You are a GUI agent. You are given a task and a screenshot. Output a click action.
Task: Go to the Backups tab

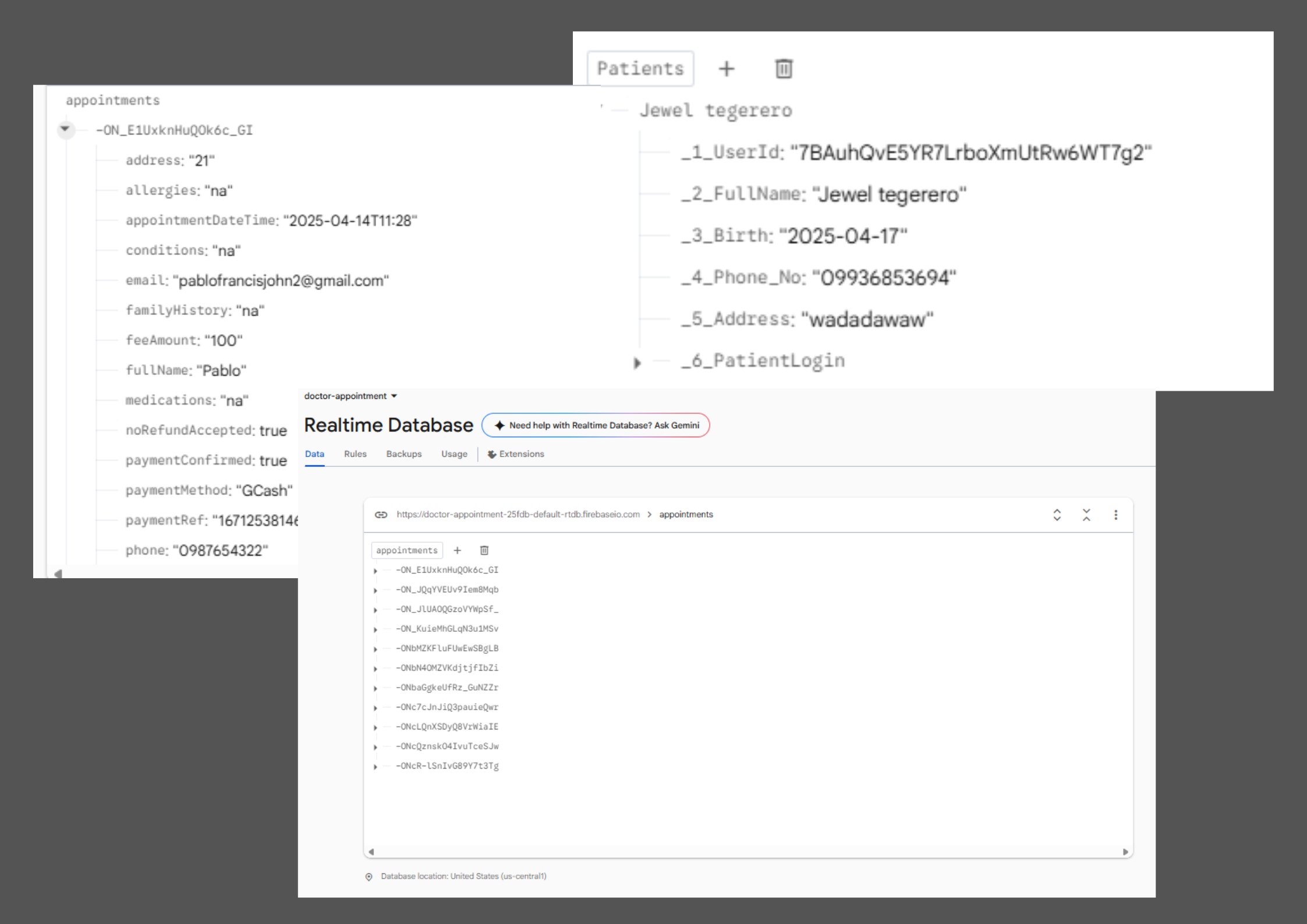pos(404,454)
